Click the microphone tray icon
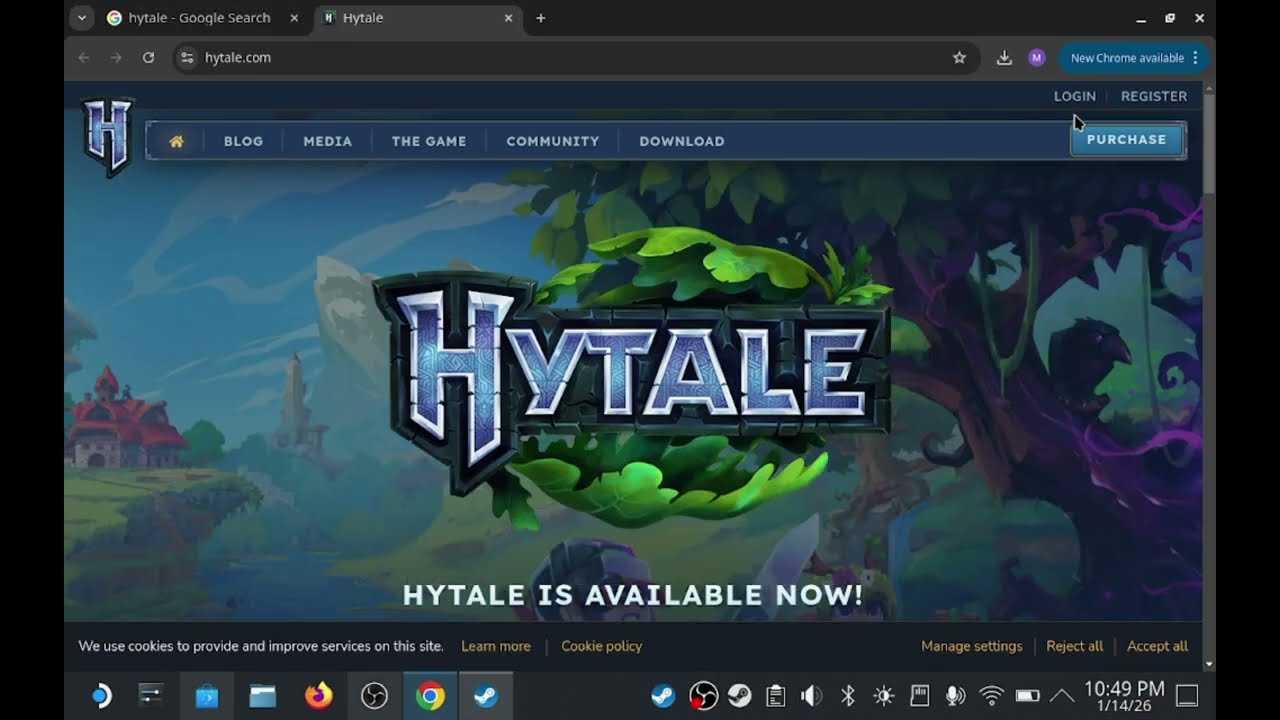 pyautogui.click(x=956, y=695)
